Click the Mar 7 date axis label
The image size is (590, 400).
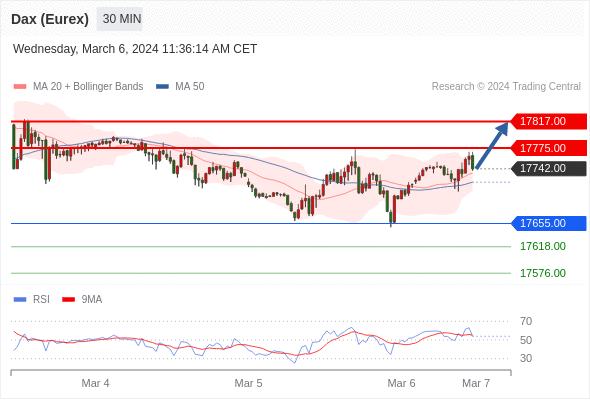(x=476, y=383)
